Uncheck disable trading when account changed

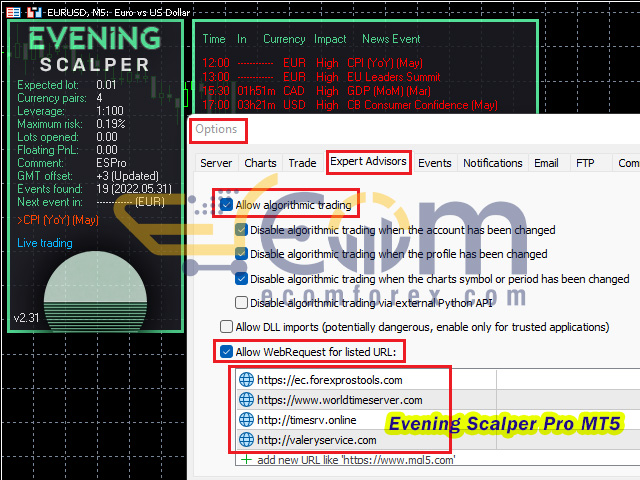[241, 230]
